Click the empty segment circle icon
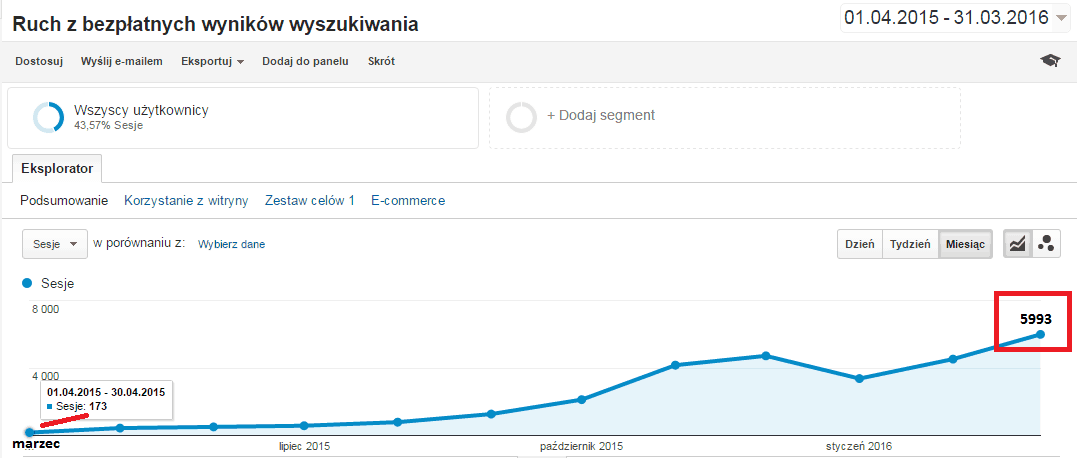1077x458 pixels. pyautogui.click(x=521, y=117)
